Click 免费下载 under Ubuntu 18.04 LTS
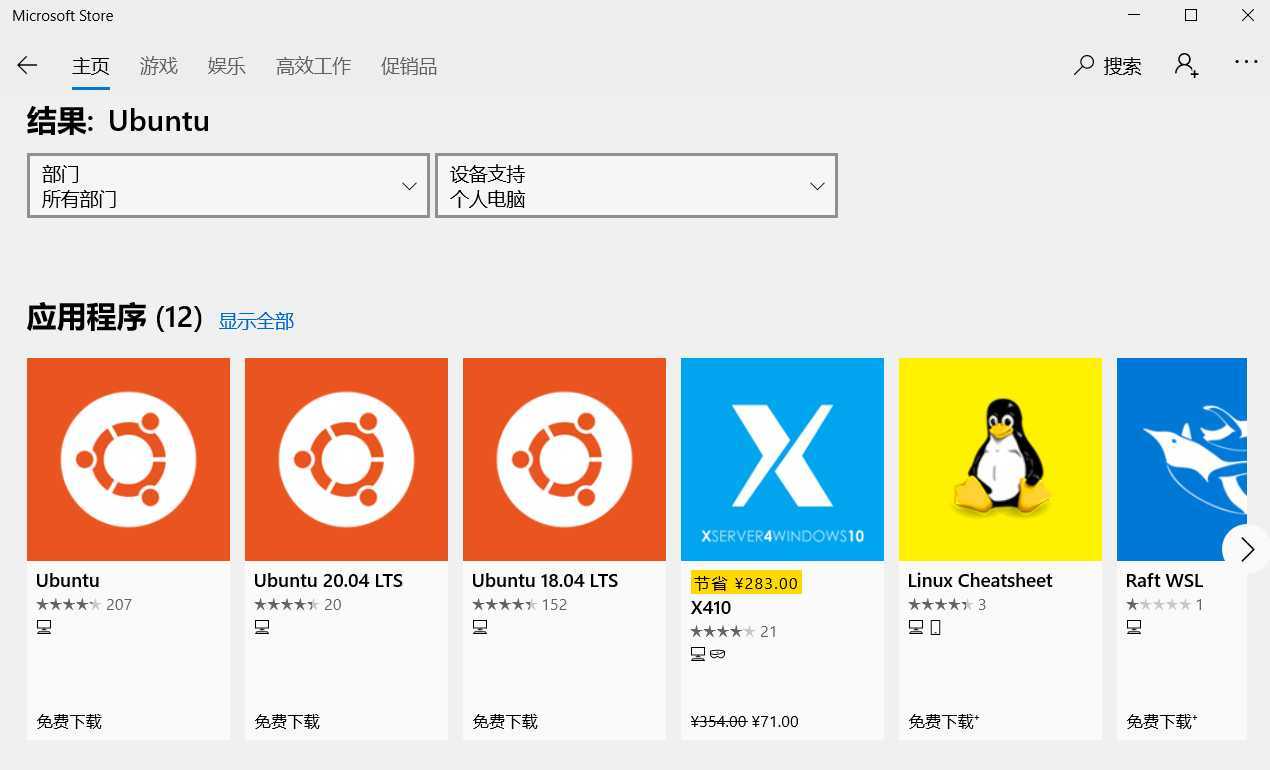The height and width of the screenshot is (770, 1270). [x=505, y=721]
